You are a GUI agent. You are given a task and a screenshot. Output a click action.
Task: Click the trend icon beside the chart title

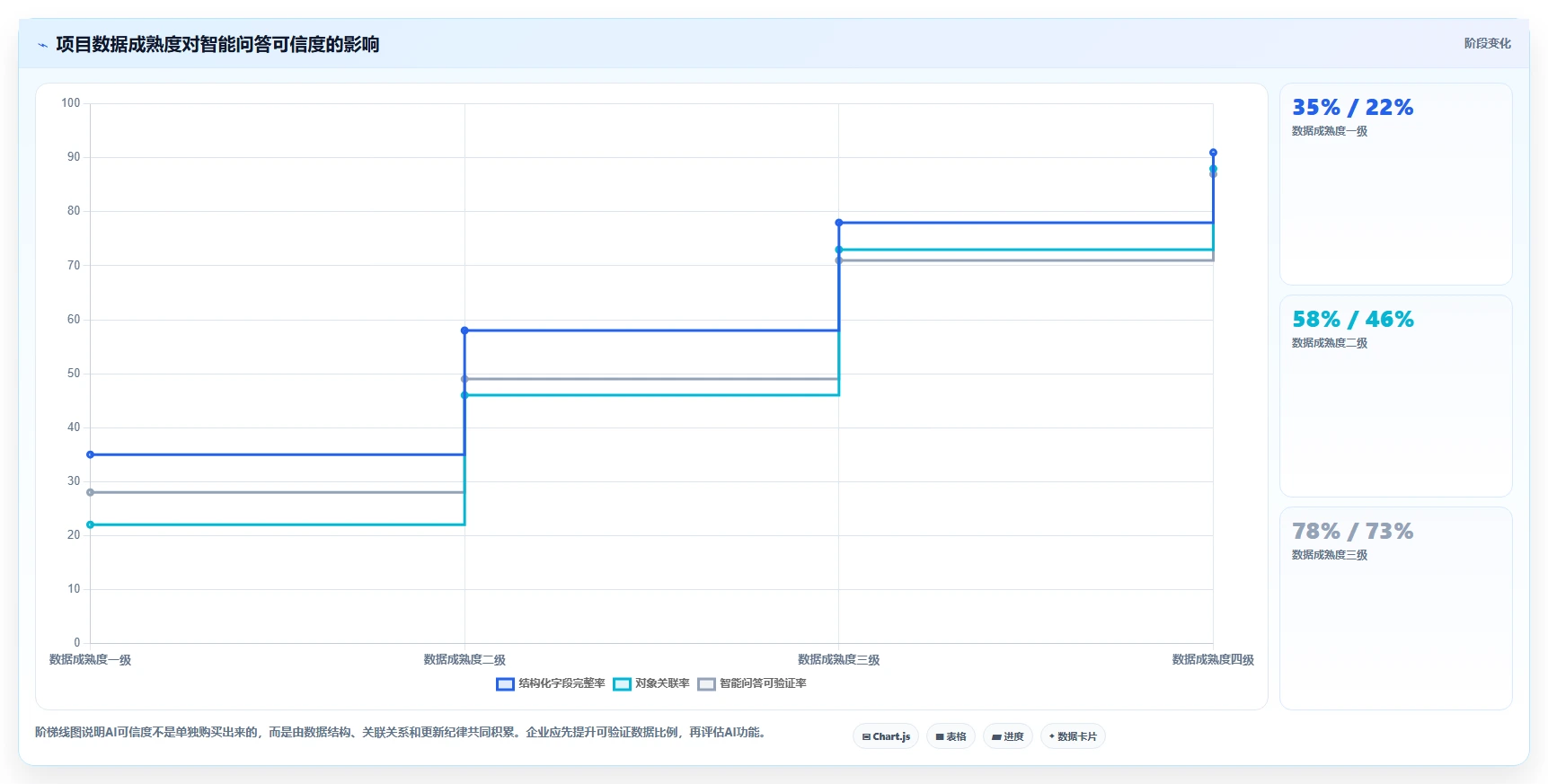click(42, 45)
